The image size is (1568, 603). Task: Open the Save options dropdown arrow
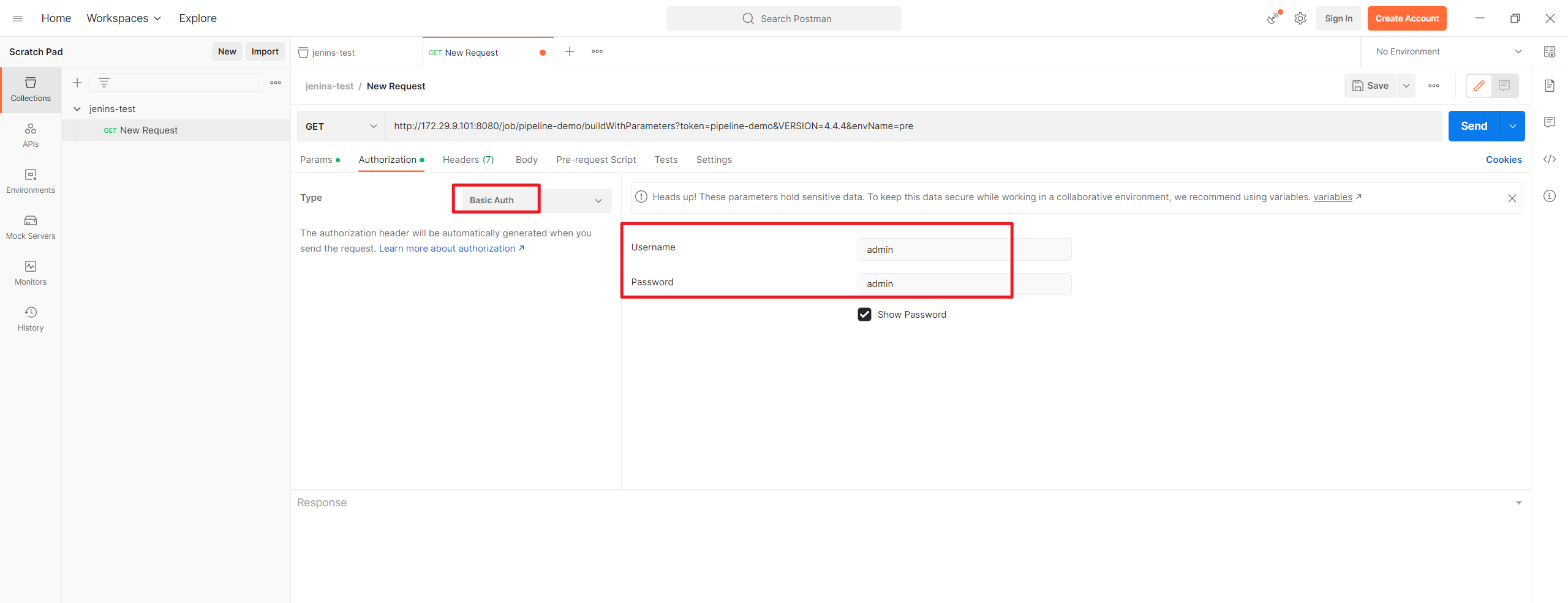pyautogui.click(x=1406, y=86)
